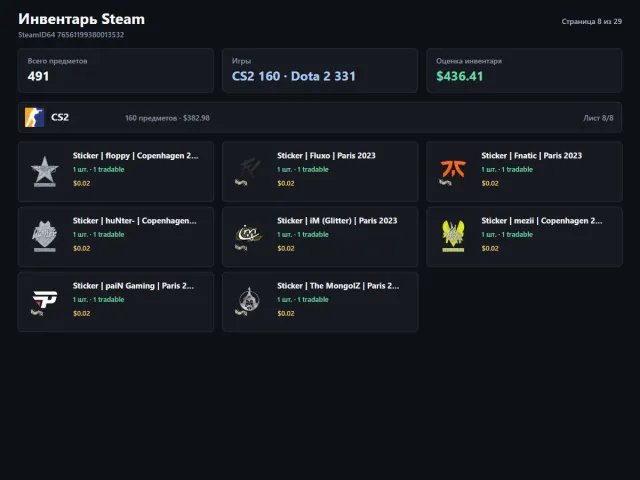Click the huNter- Copenhagen sticker icon
Image resolution: width=640 pixels, height=480 pixels.
tap(44, 236)
